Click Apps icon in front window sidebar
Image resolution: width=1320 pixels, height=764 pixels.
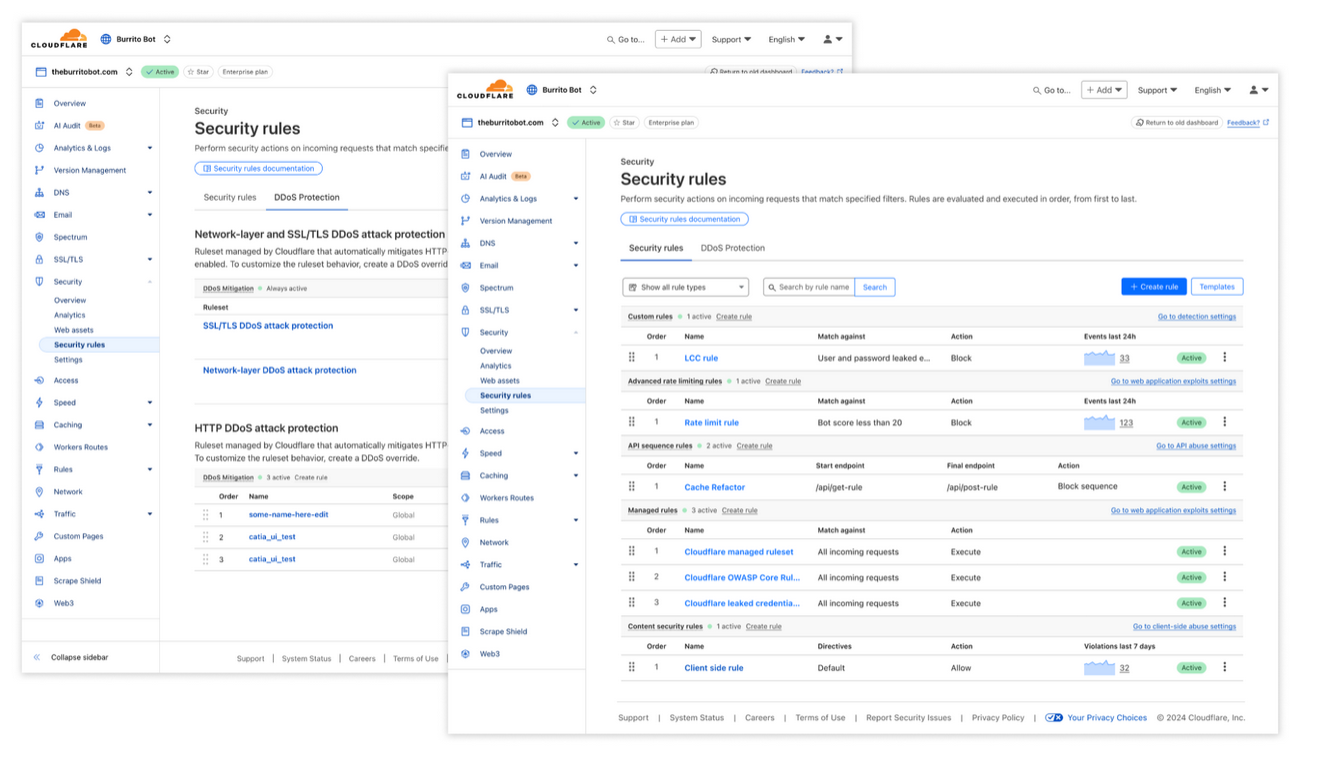[465, 609]
